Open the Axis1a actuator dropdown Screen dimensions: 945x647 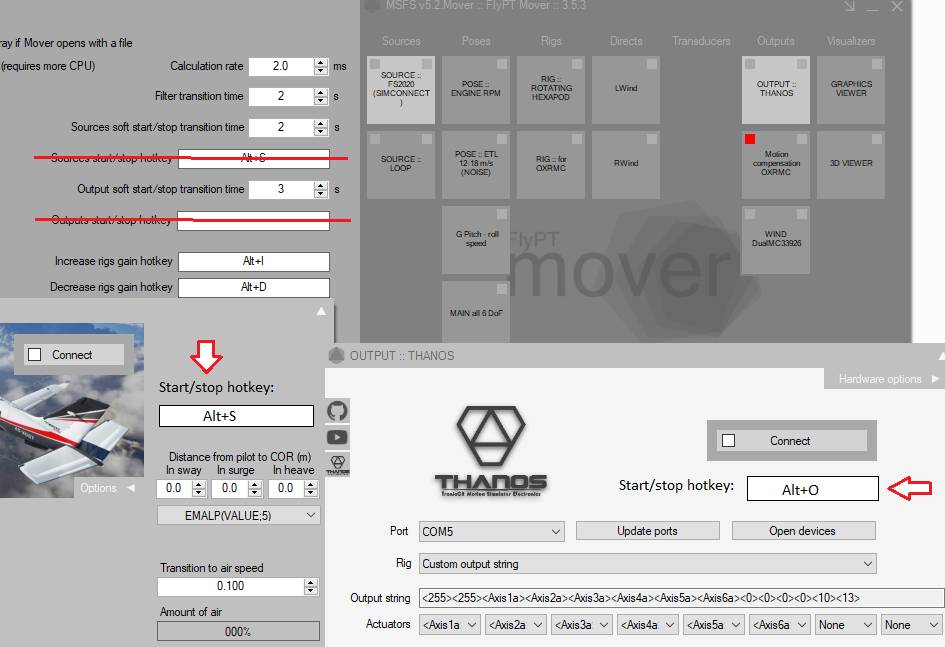pos(450,625)
